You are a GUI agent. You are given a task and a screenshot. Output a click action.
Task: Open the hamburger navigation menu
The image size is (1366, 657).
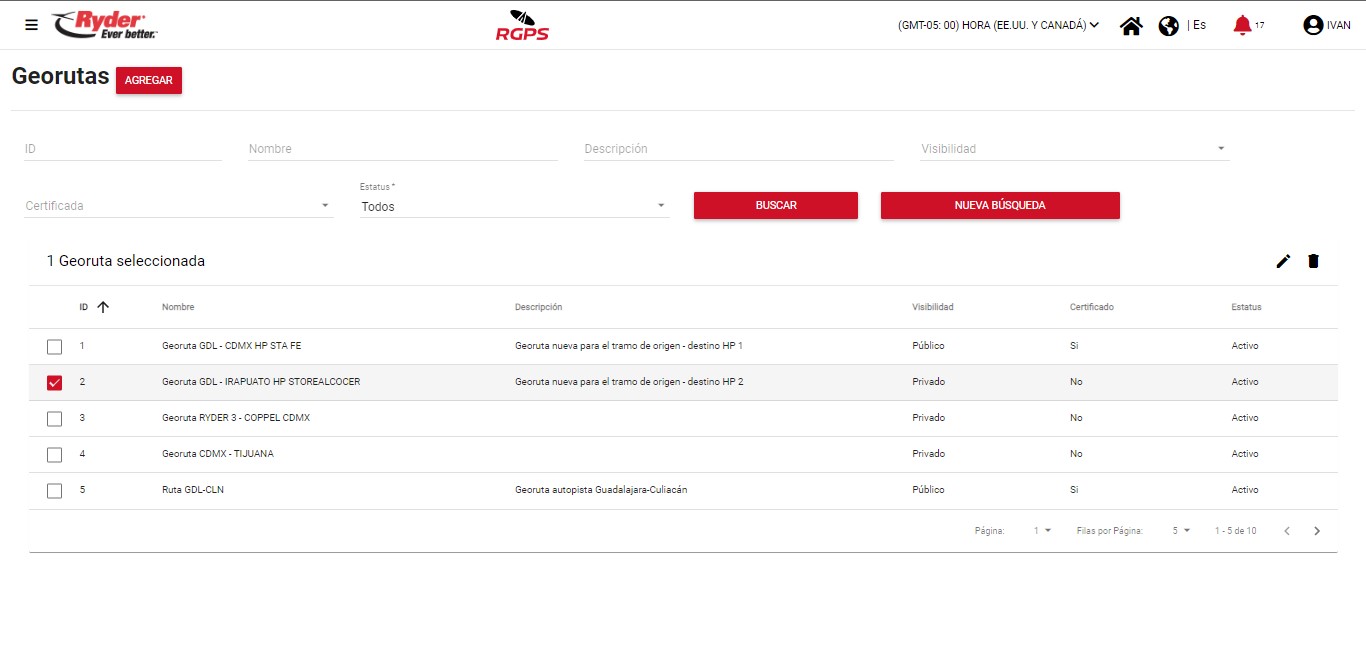(31, 25)
